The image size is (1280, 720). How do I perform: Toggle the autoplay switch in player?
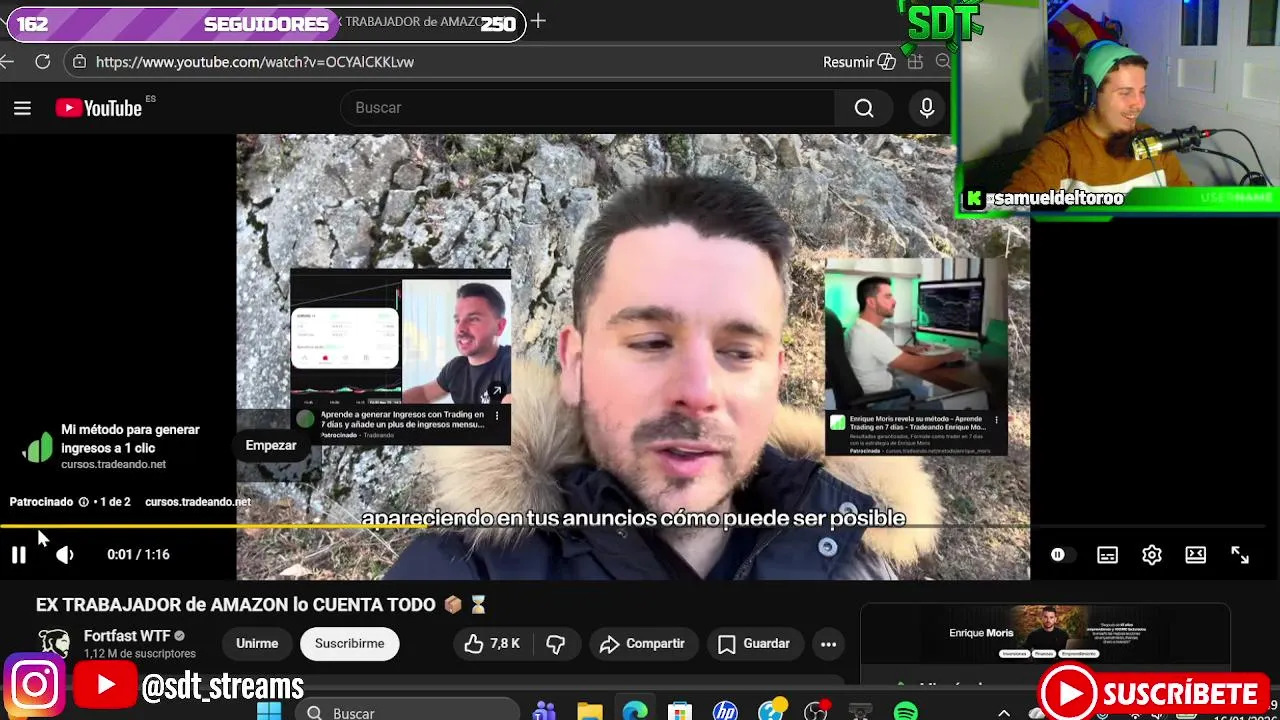[x=1061, y=555]
